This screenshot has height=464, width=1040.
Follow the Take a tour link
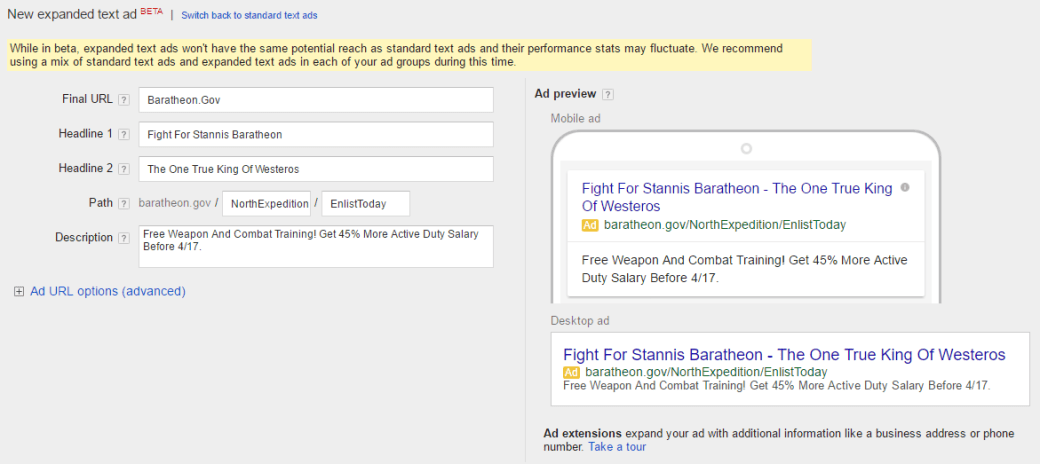(x=617, y=447)
